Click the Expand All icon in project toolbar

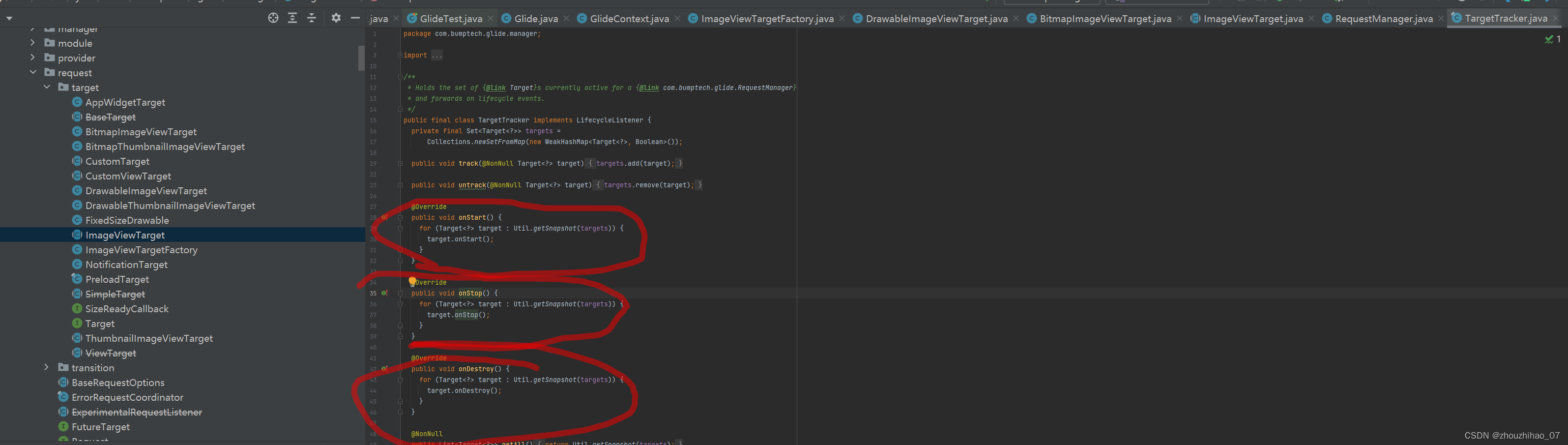pyautogui.click(x=292, y=18)
